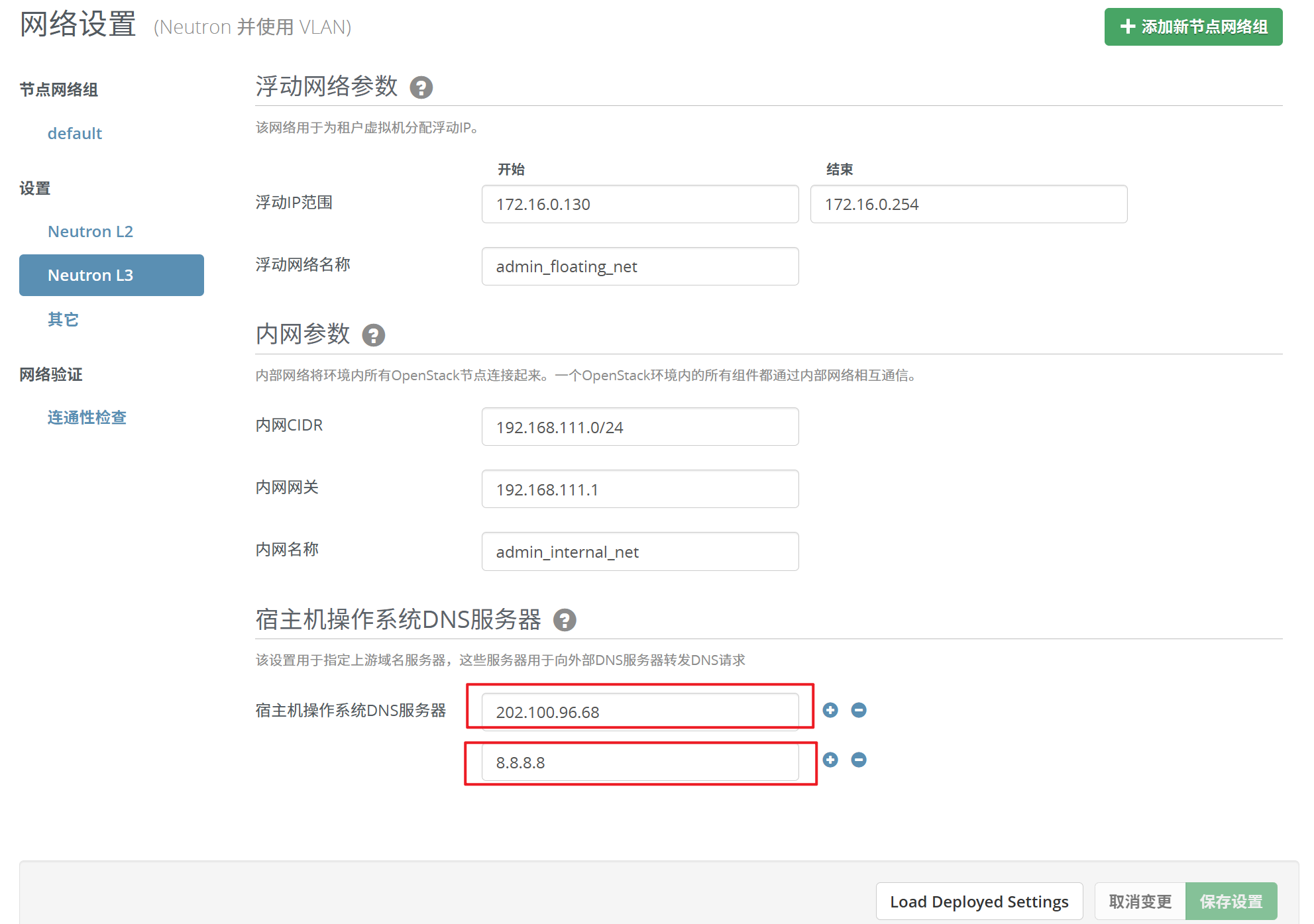Click help icon next to 浮动网络参数
1314x924 pixels.
click(x=421, y=87)
